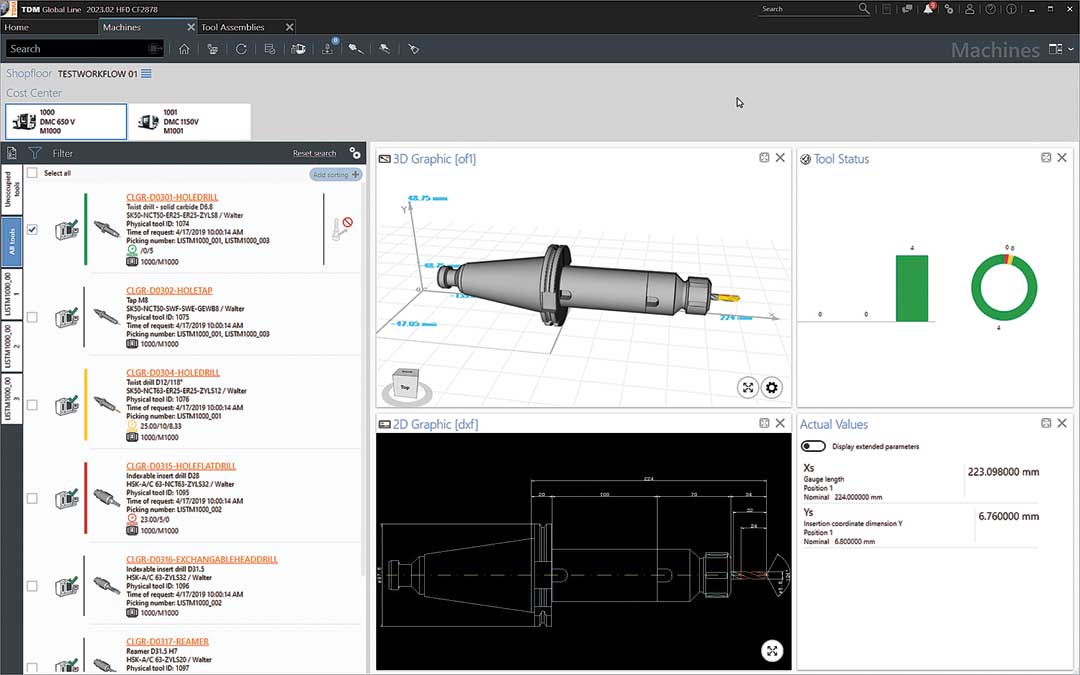This screenshot has height=675, width=1080.
Task: Open the Shopfloor list menu icon
Action: [146, 73]
